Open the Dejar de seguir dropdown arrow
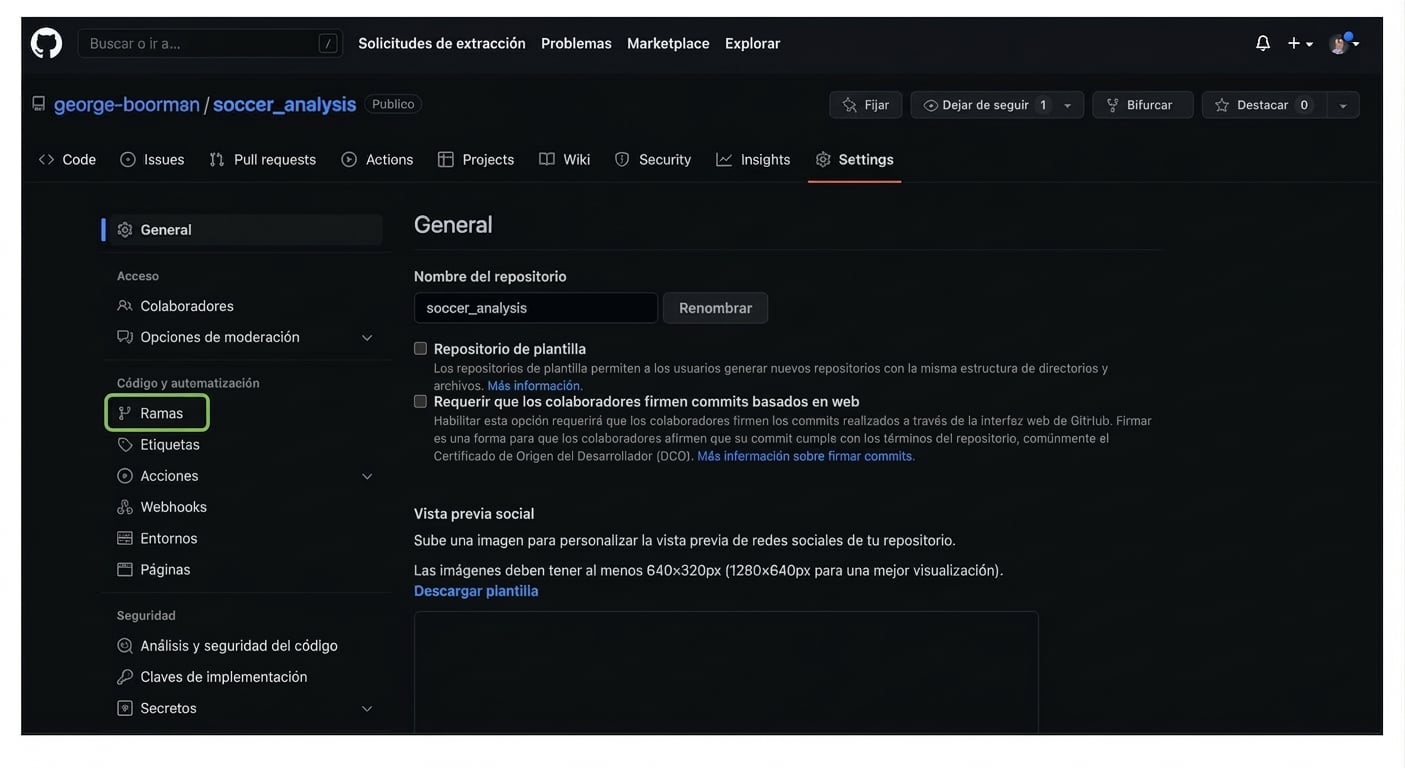The height and width of the screenshot is (768, 1405). [1067, 105]
